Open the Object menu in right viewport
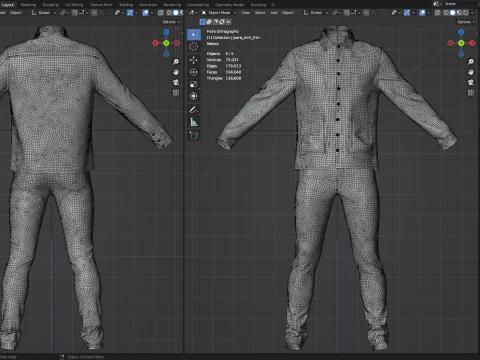The width and height of the screenshot is (480, 360). (288, 13)
